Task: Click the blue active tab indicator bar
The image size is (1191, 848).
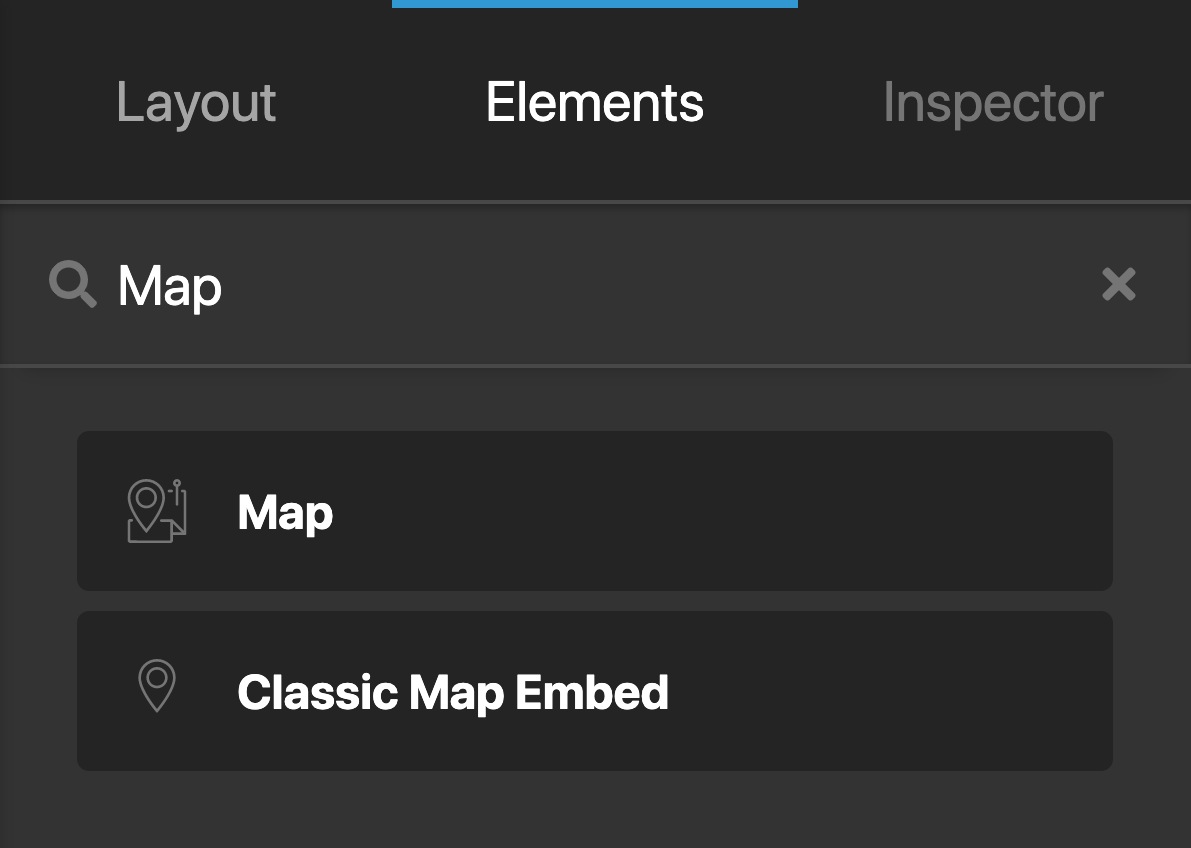Action: (594, 3)
